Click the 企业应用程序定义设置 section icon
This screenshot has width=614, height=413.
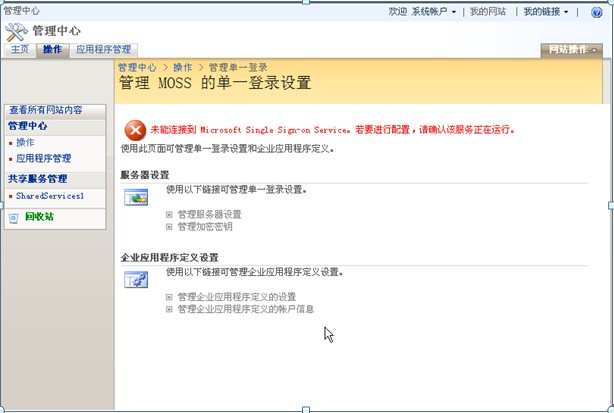point(136,280)
